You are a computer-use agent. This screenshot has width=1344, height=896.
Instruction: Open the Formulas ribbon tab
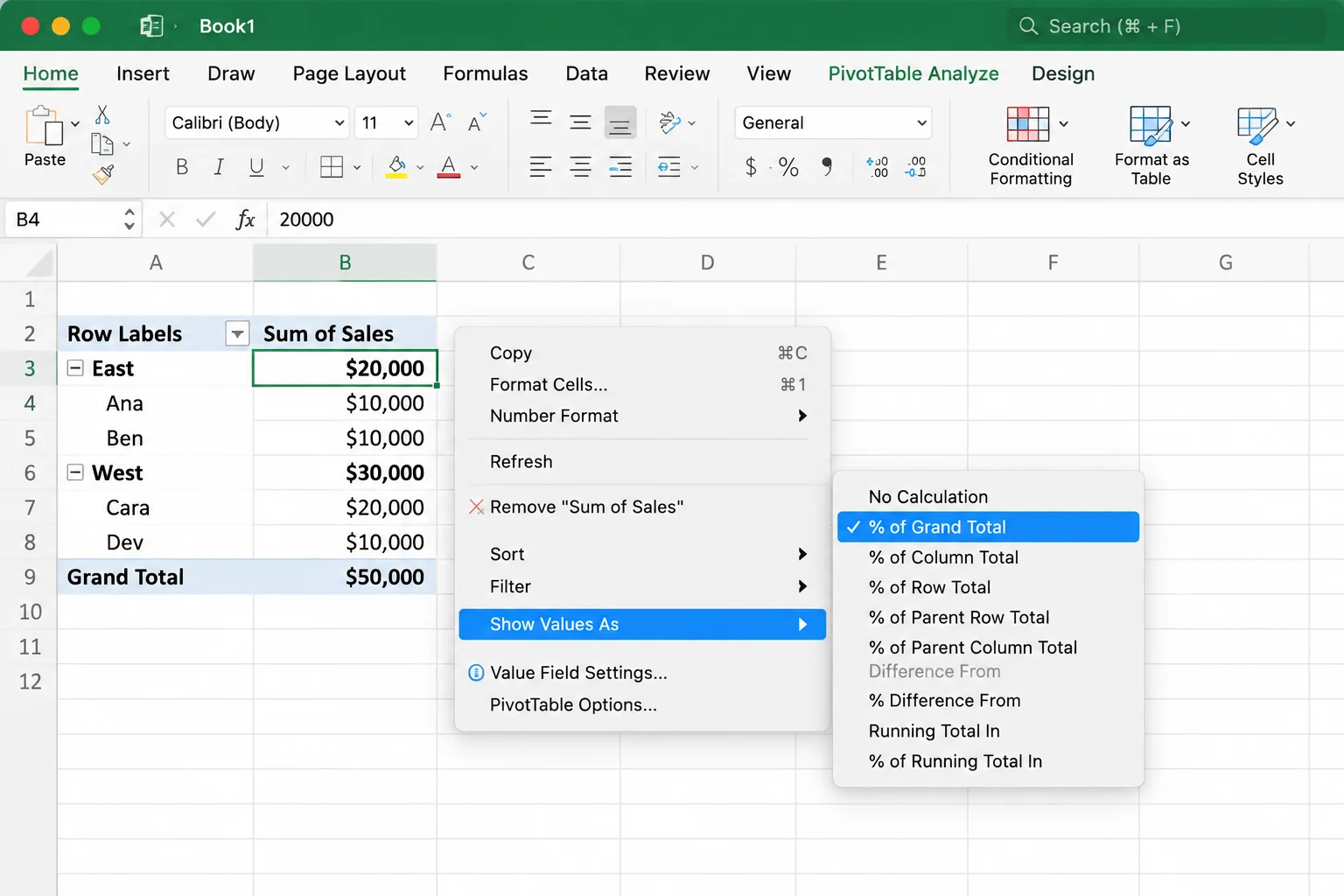tap(486, 73)
